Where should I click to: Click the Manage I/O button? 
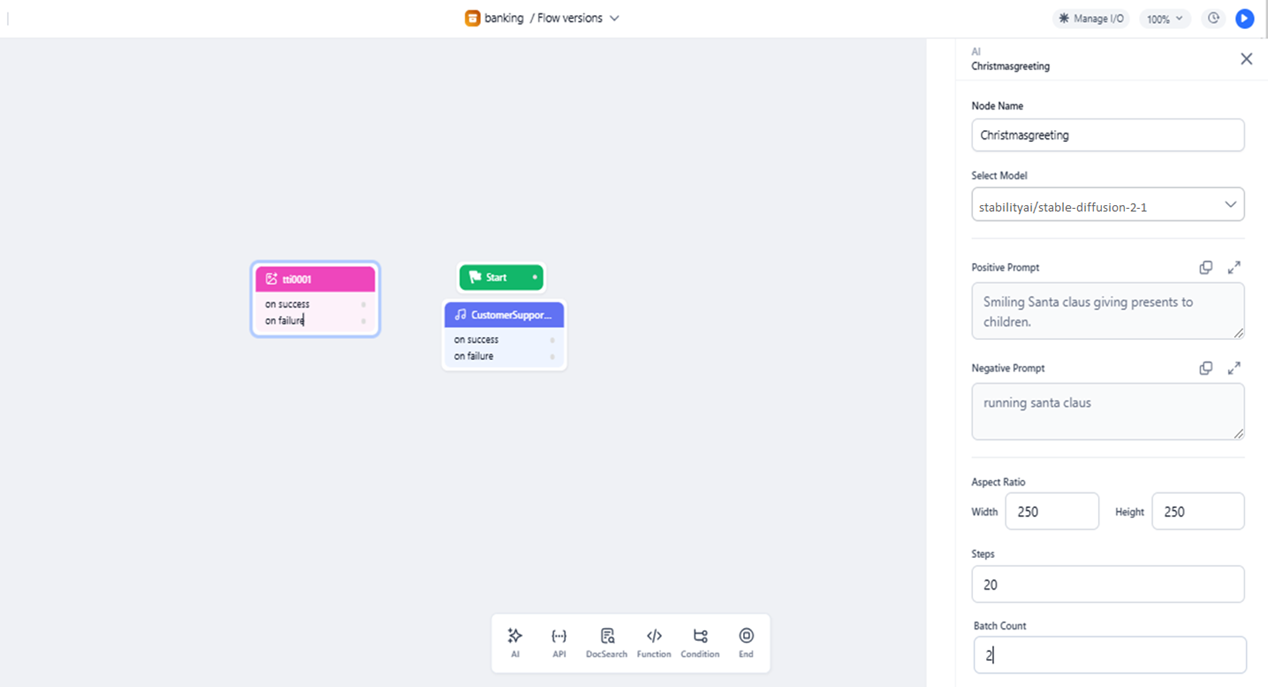click(1090, 18)
